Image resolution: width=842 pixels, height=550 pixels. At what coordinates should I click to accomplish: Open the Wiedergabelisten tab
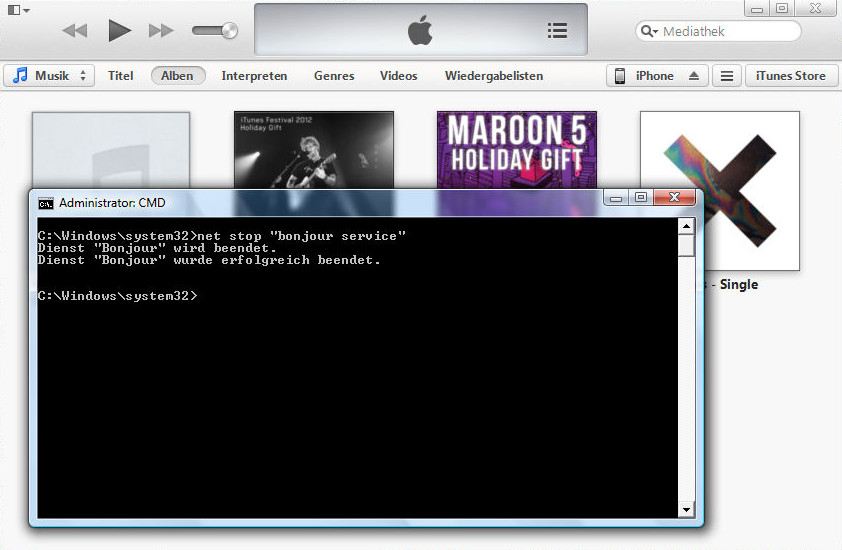(x=493, y=76)
